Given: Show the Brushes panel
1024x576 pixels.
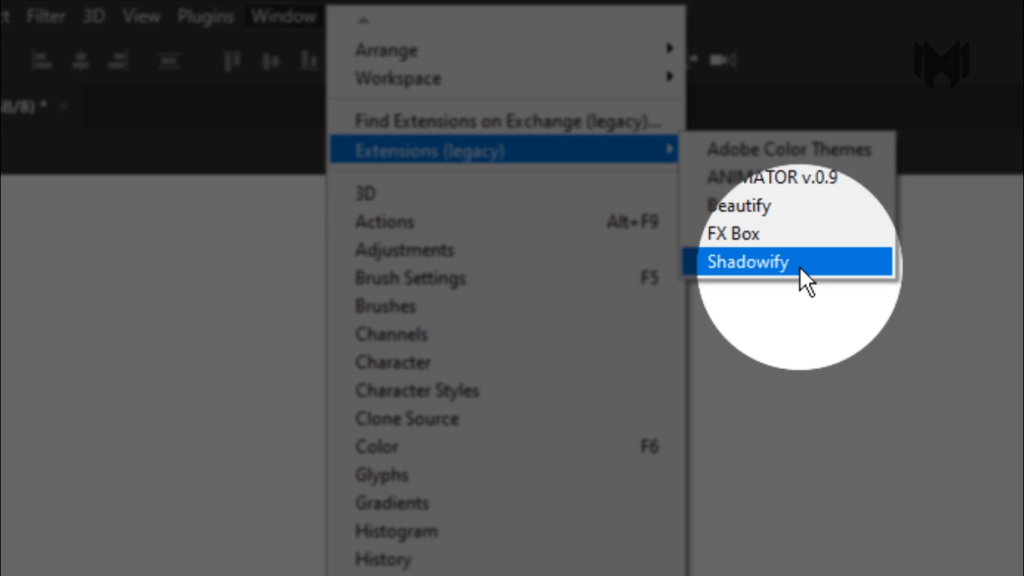Looking at the screenshot, I should point(506,306).
